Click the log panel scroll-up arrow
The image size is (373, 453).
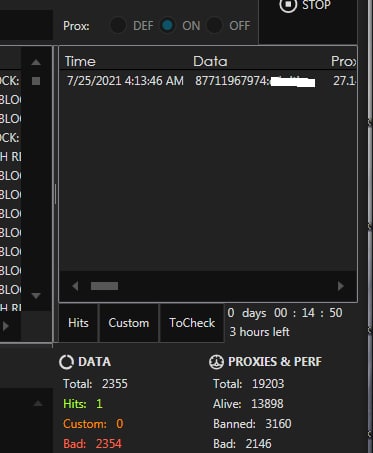point(36,62)
